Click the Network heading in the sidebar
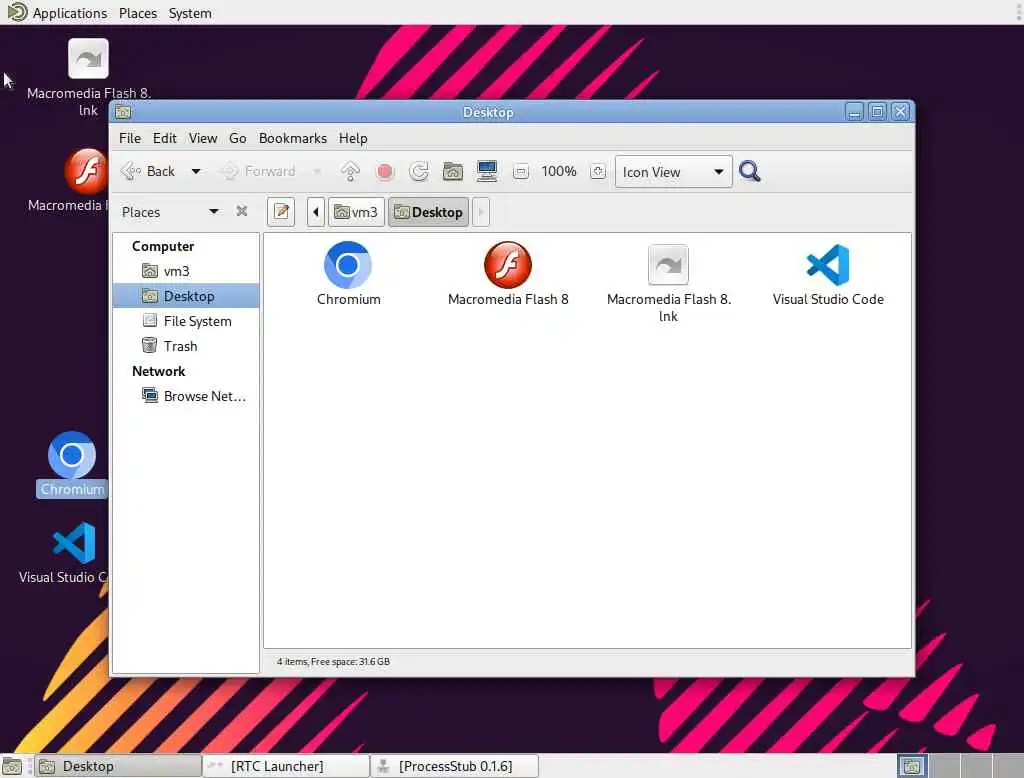This screenshot has width=1024, height=778. tap(159, 371)
